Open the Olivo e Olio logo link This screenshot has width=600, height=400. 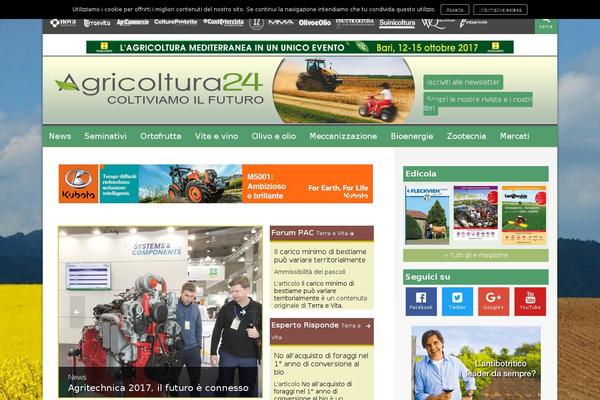pos(315,23)
